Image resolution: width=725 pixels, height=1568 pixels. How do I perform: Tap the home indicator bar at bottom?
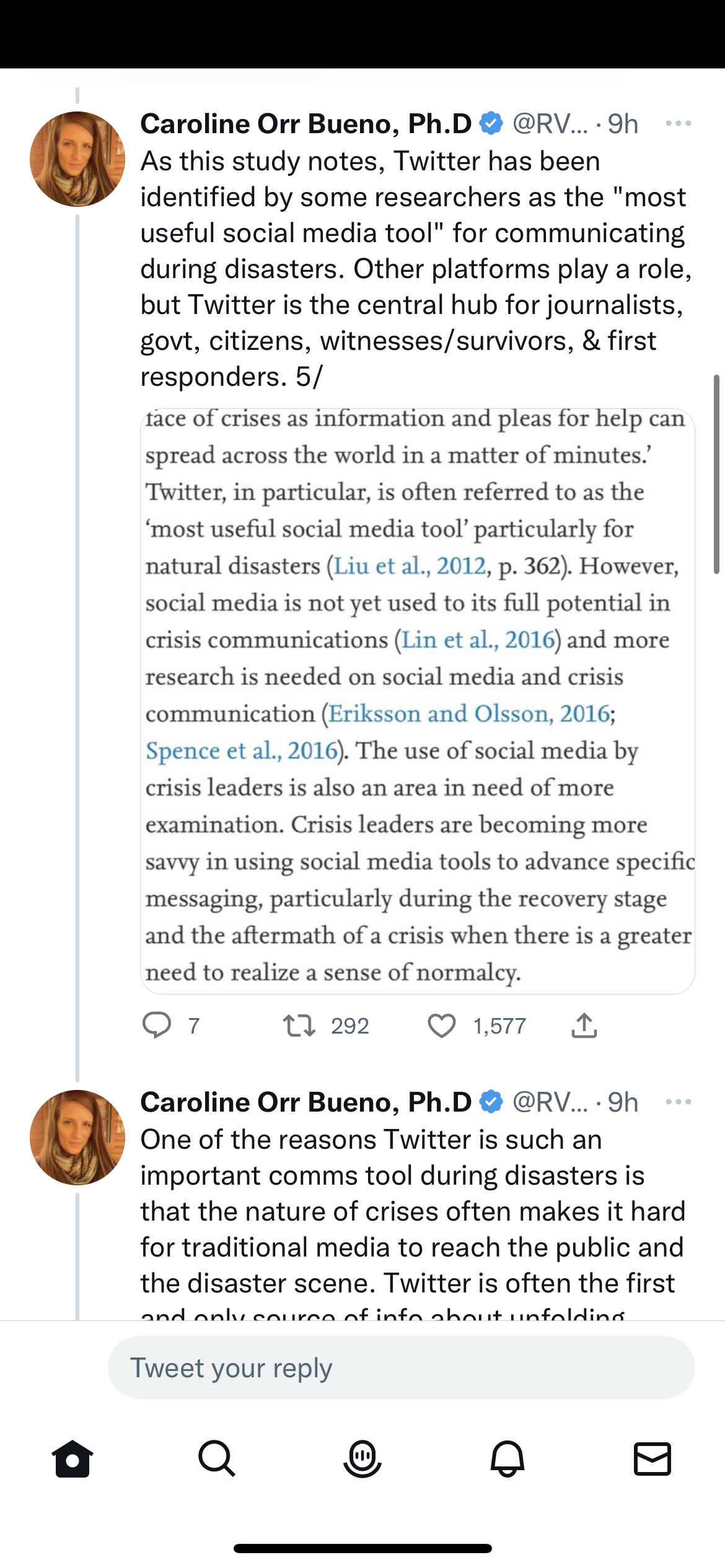click(x=362, y=1548)
